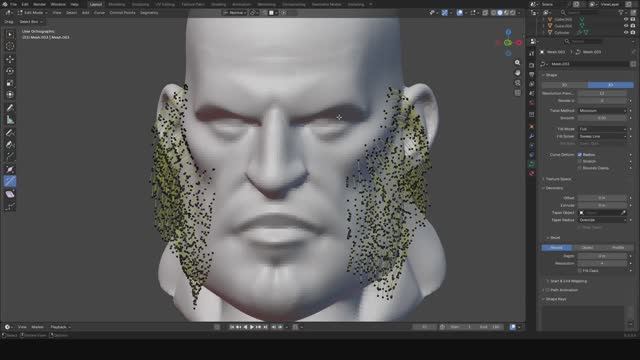Expand the Texture Space panel
The width and height of the screenshot is (640, 360).
[558, 179]
